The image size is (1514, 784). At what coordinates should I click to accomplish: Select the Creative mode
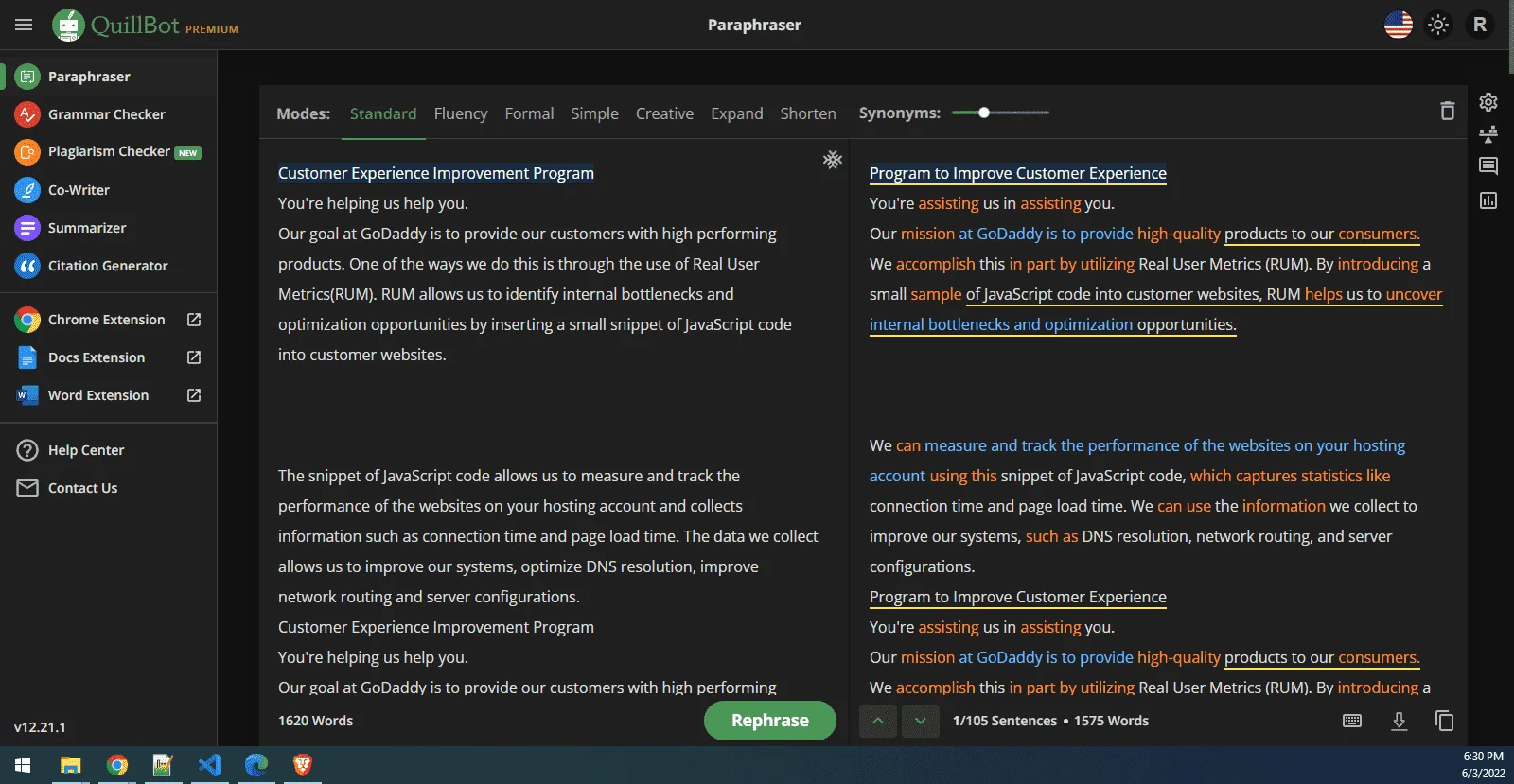[664, 113]
